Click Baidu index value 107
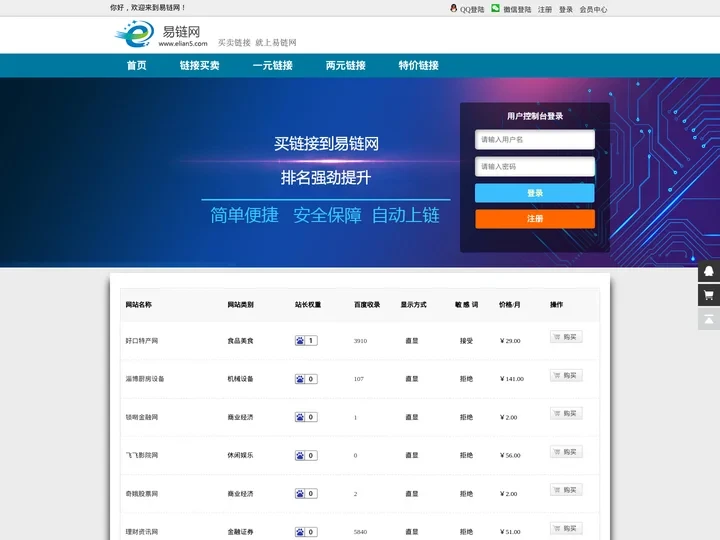This screenshot has height=540, width=720. click(x=359, y=379)
